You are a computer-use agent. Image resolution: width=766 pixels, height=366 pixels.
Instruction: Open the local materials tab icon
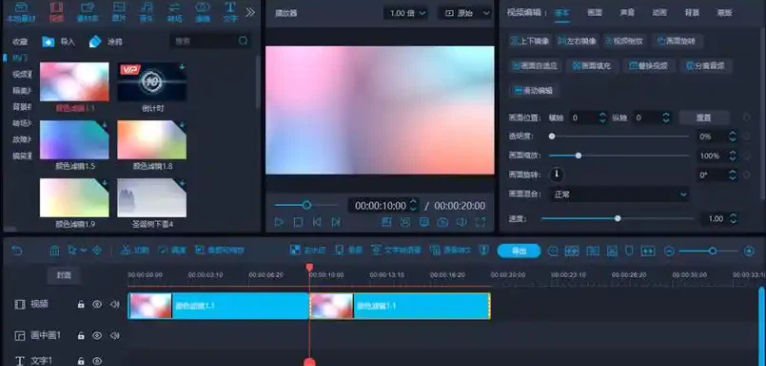pyautogui.click(x=21, y=8)
